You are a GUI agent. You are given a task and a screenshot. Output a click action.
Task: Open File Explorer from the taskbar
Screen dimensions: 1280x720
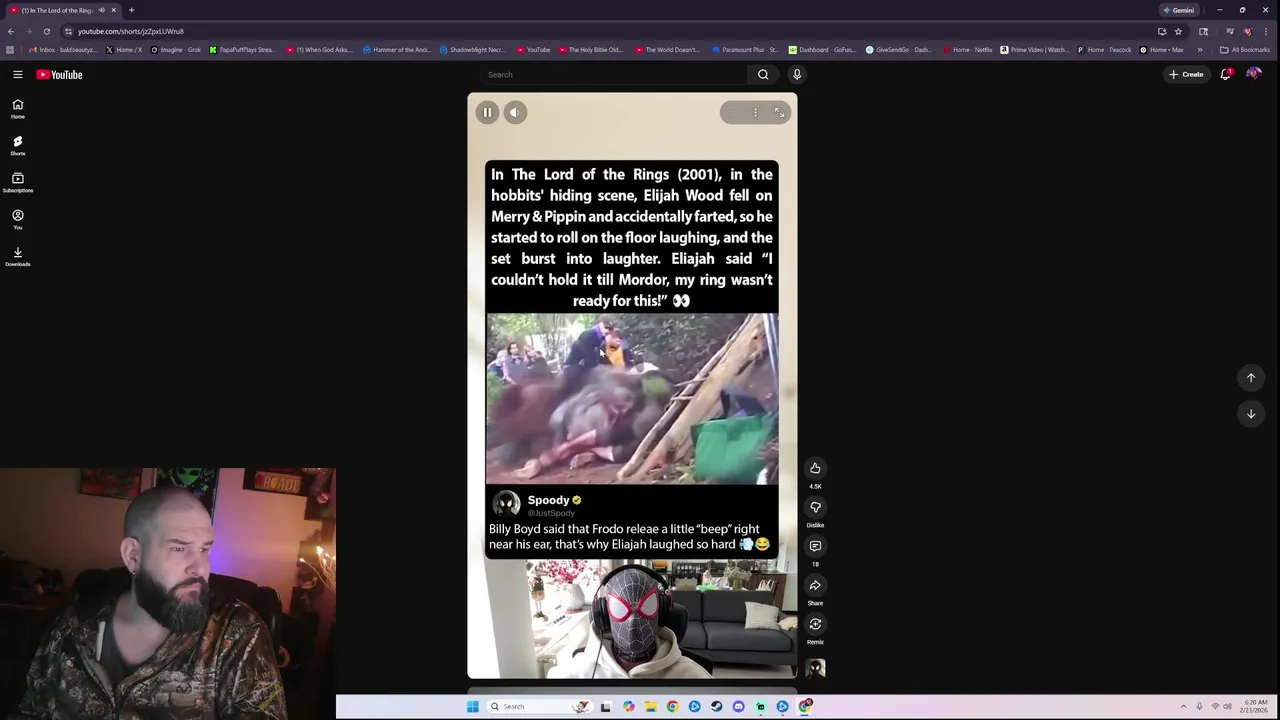650,706
